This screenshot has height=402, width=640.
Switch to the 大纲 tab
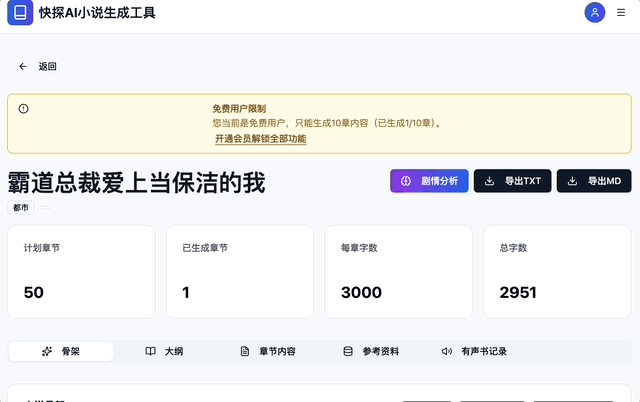coord(164,351)
